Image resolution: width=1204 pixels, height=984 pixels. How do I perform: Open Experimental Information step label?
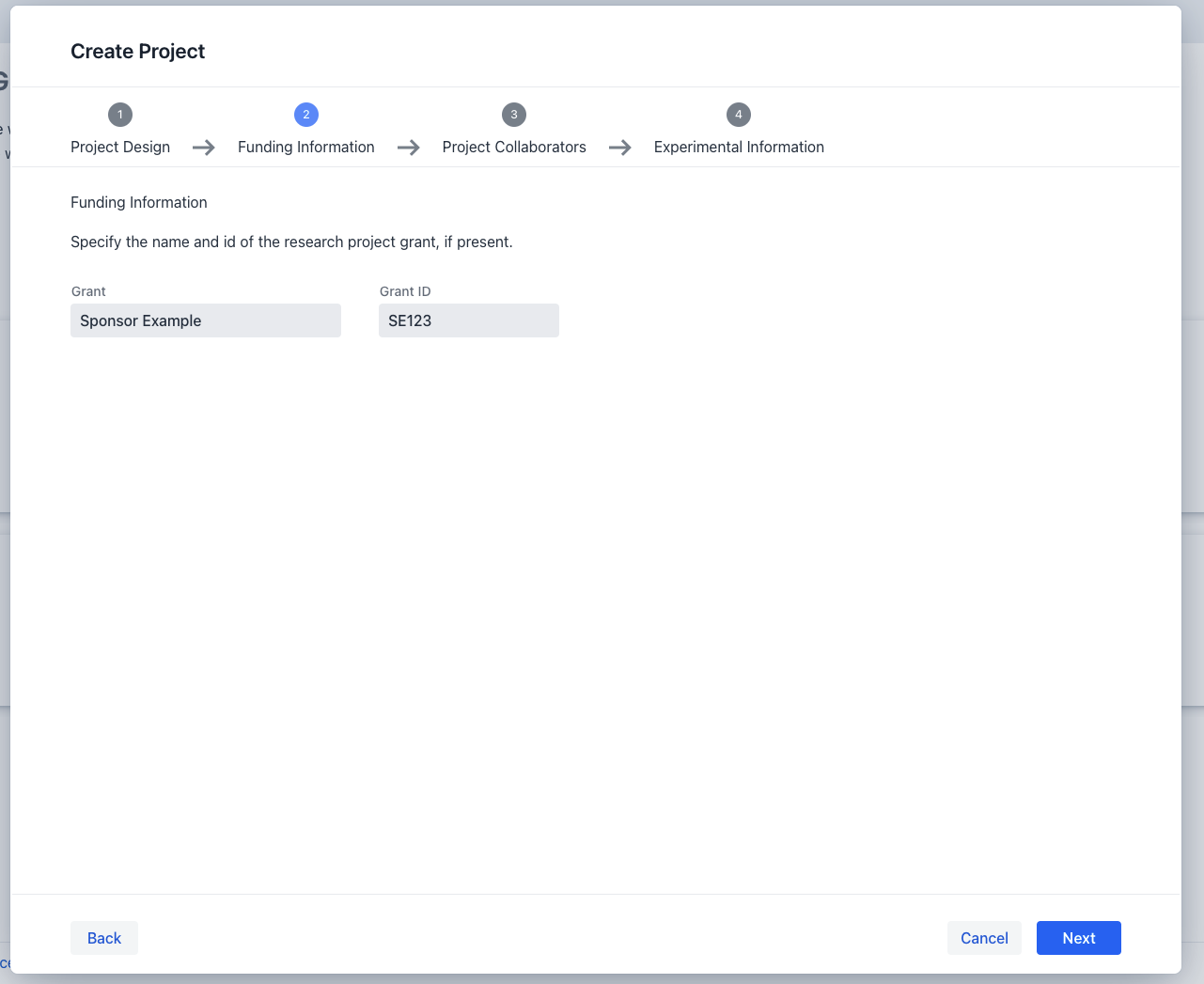pos(739,147)
